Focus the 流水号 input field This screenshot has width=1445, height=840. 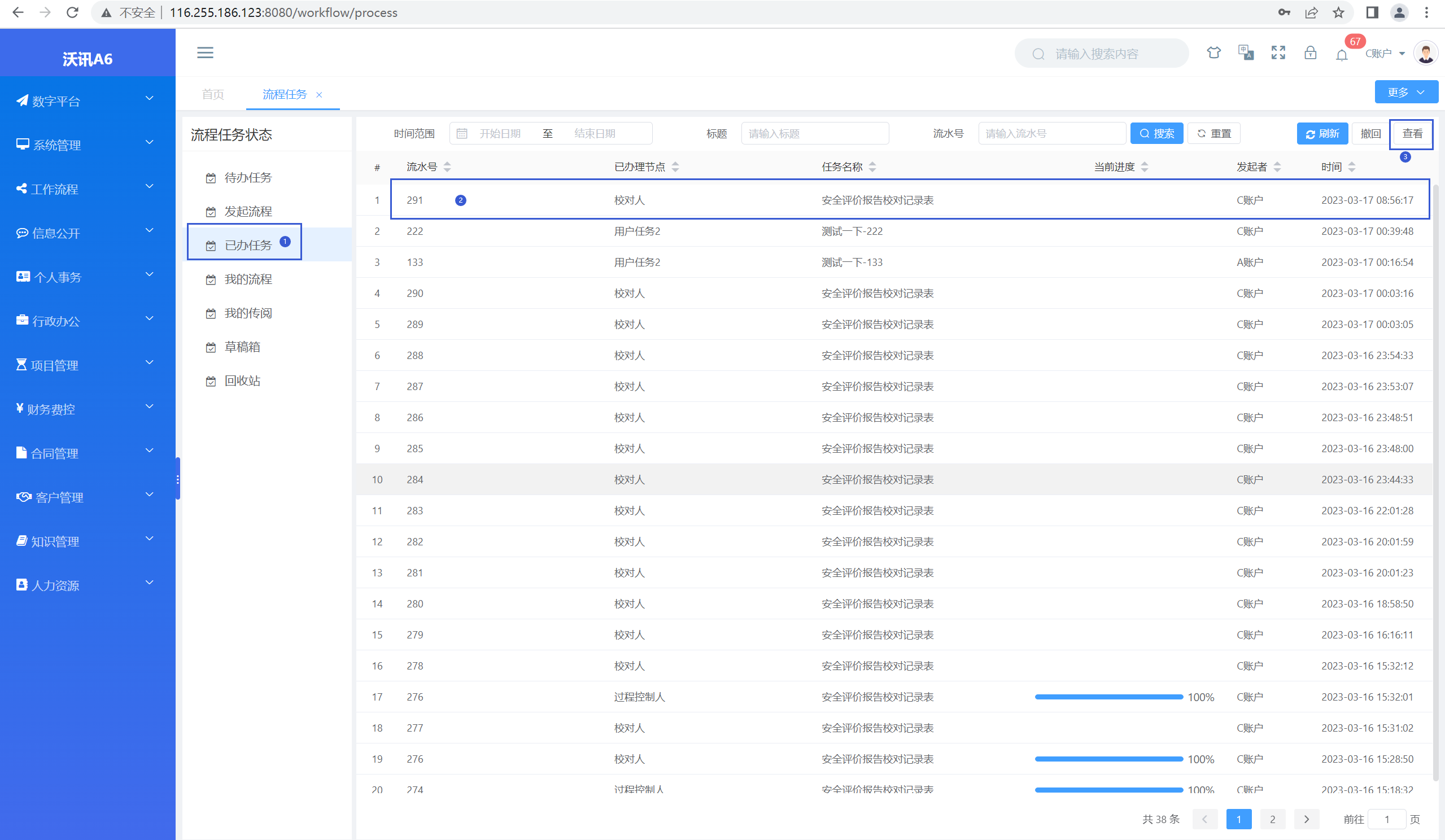pos(1051,134)
